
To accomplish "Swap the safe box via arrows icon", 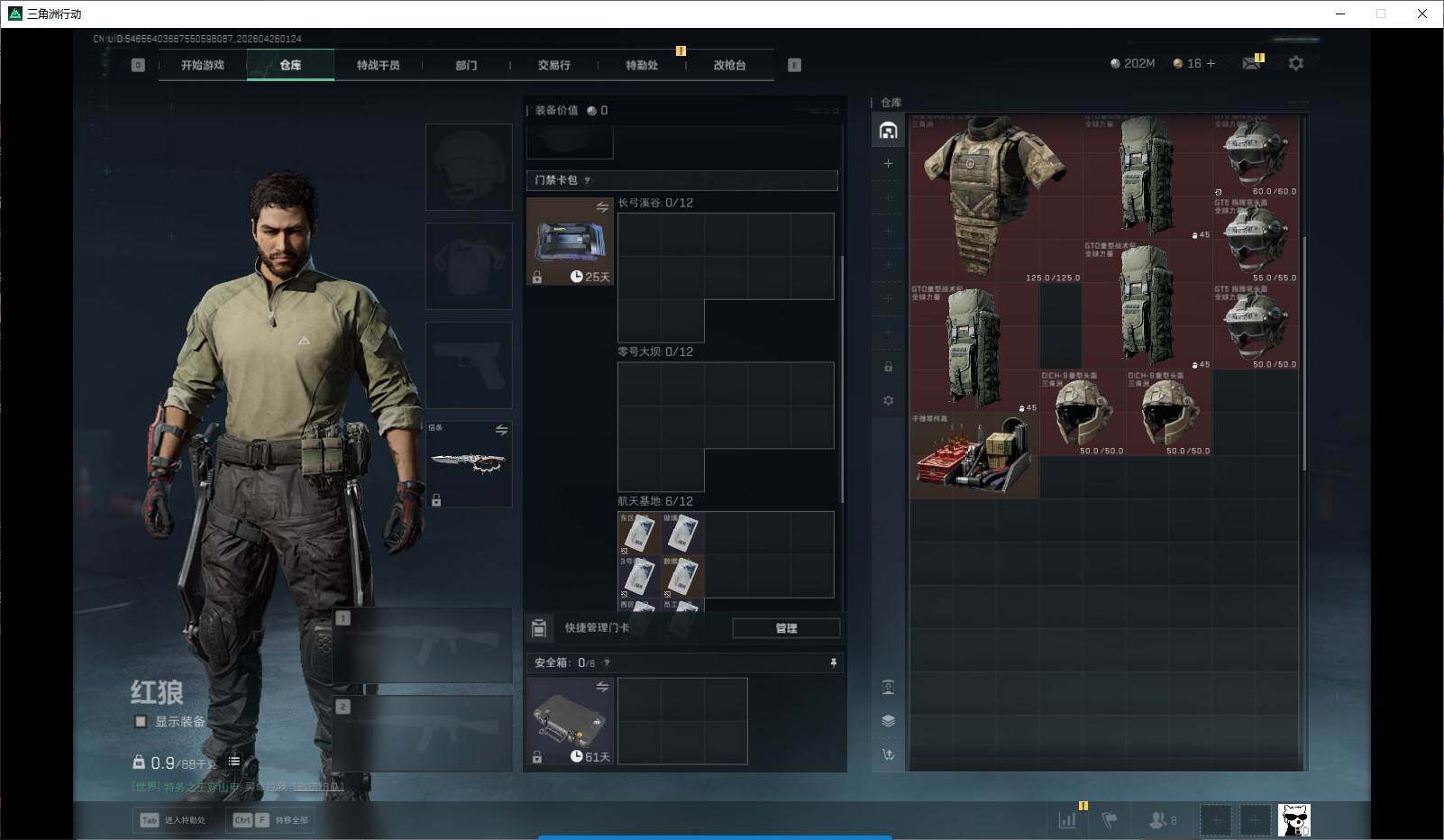I will tap(602, 688).
